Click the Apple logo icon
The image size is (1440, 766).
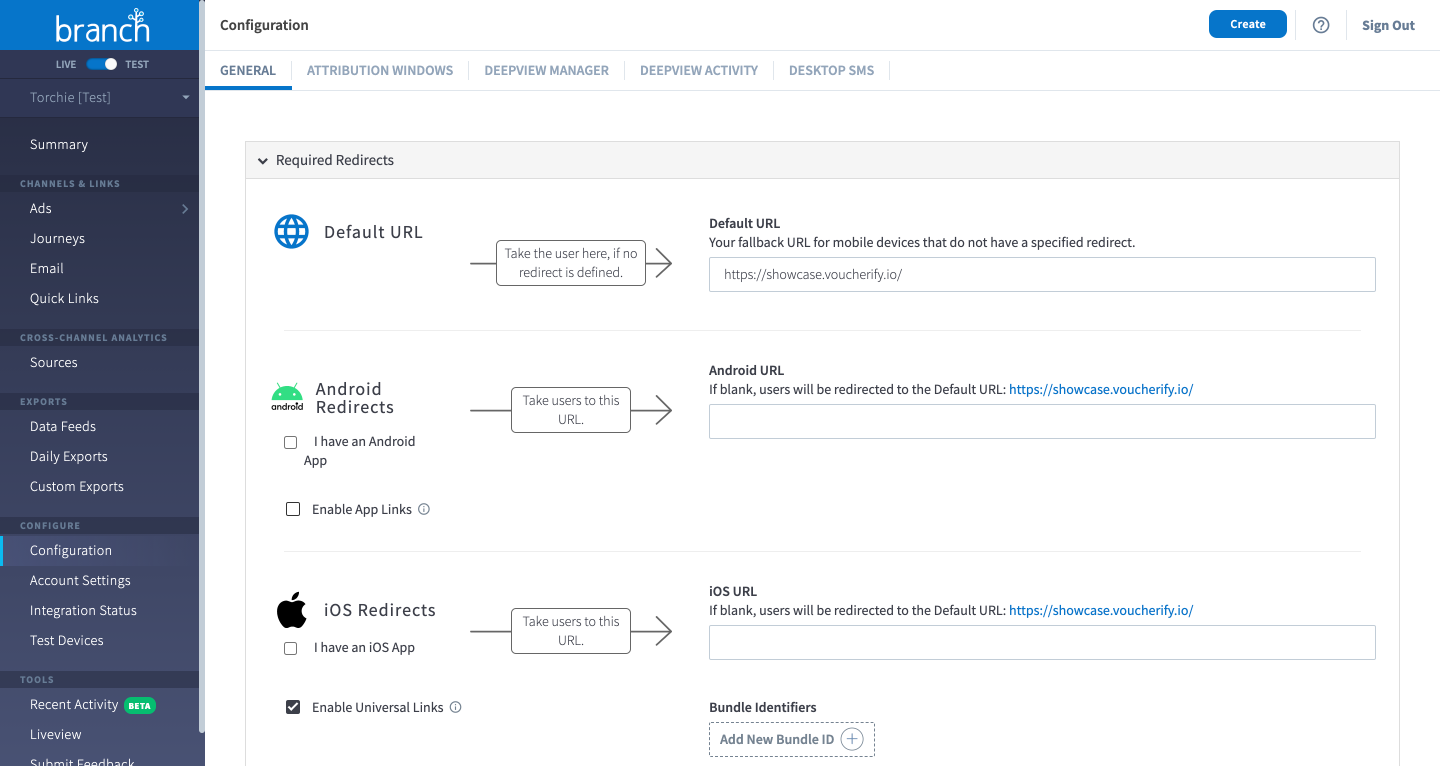[x=291, y=610]
